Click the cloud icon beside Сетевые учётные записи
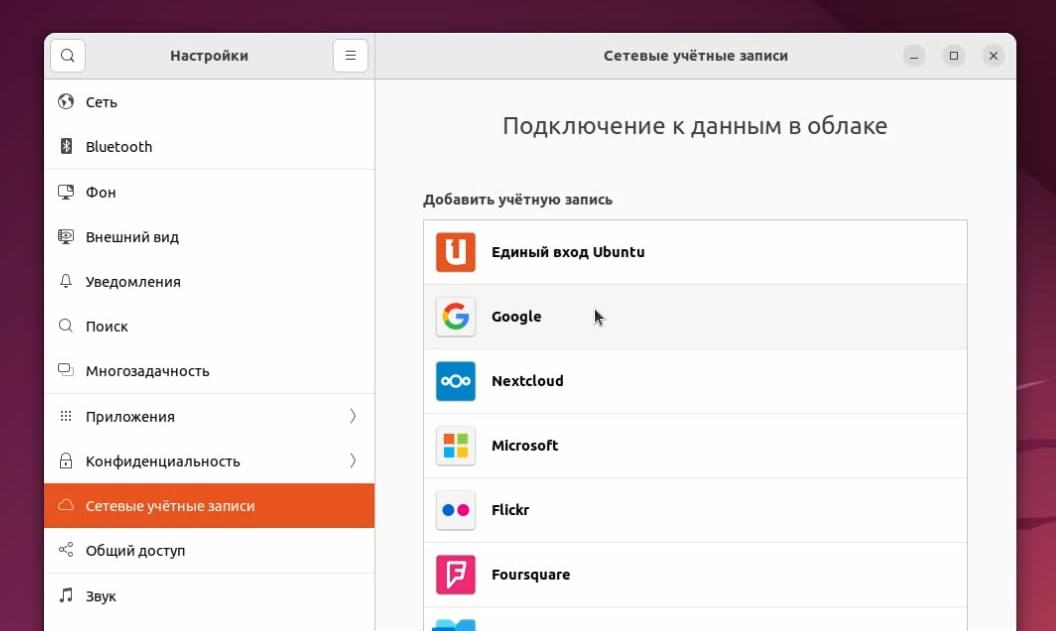The width and height of the screenshot is (1056, 631). (x=66, y=505)
